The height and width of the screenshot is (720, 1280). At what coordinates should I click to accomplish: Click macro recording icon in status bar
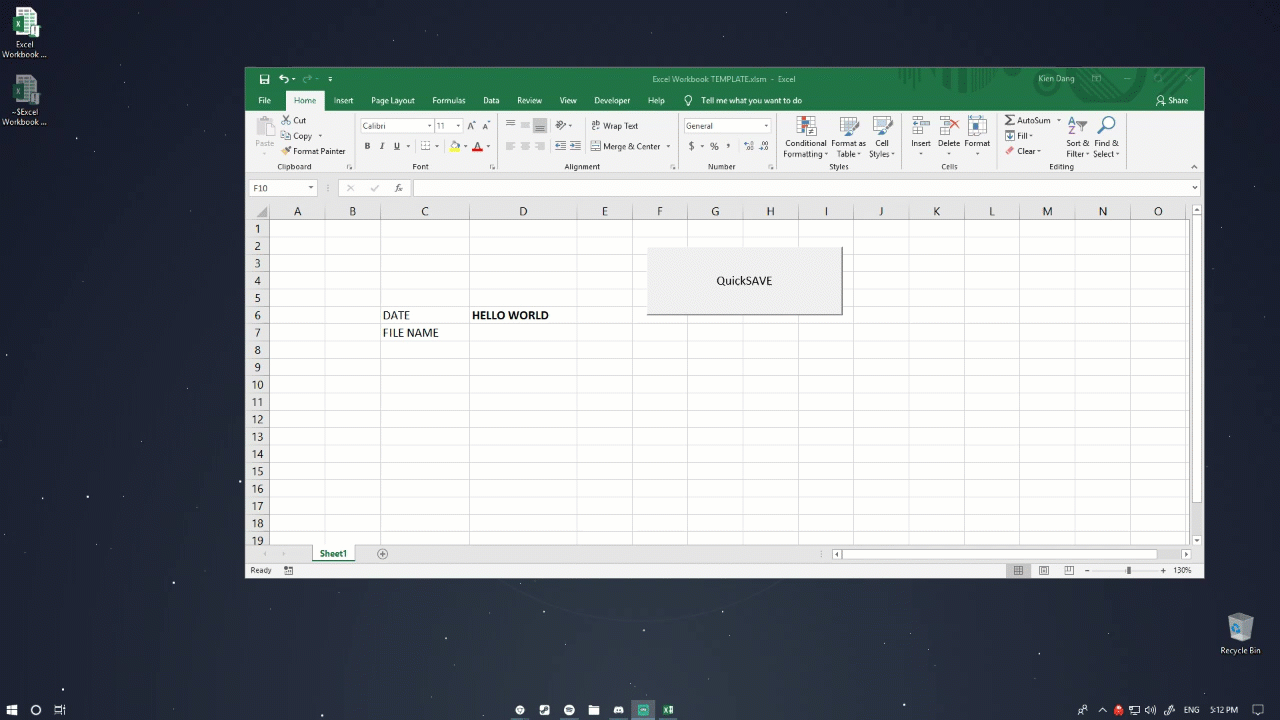[288, 570]
